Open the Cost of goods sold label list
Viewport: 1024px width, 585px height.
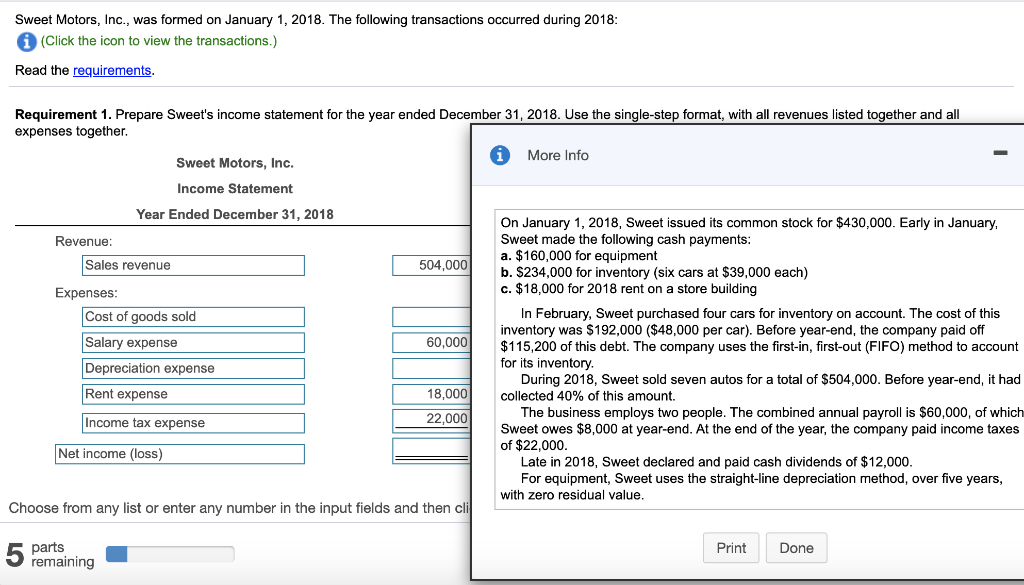click(x=192, y=316)
